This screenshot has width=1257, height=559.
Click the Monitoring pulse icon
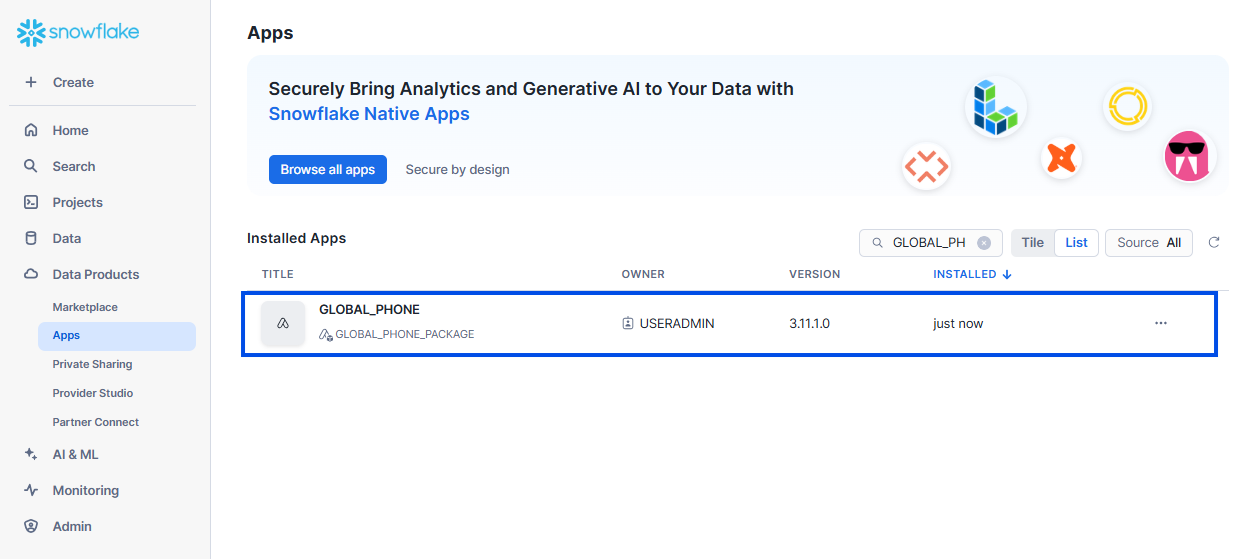click(x=31, y=490)
